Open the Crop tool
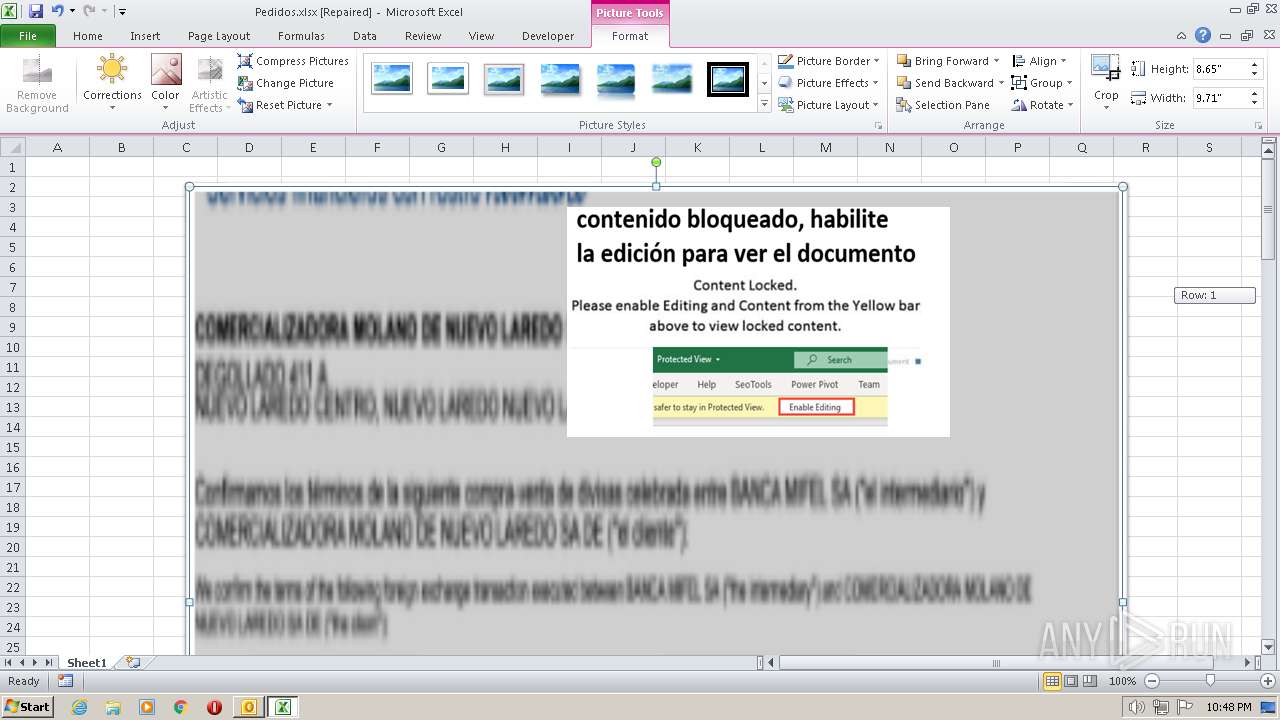Viewport: 1280px width, 720px height. [x=1106, y=82]
